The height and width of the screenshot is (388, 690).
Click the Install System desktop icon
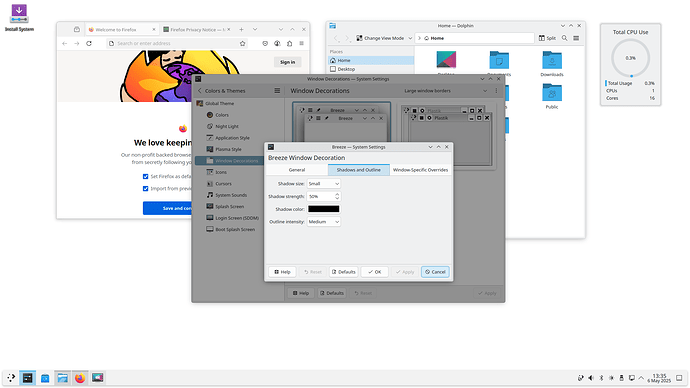coord(19,18)
